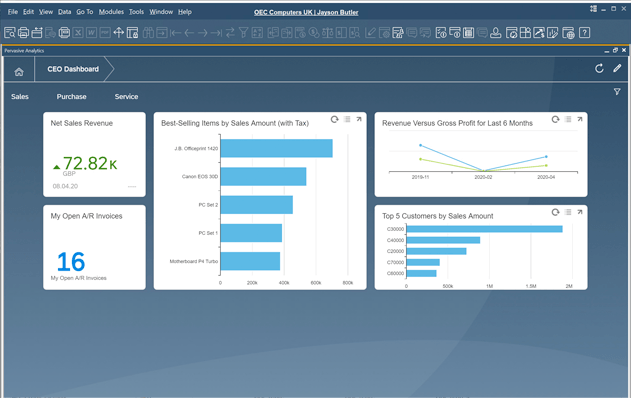Click the J.B. Officeprint 1420 bar
Viewport: 631px width, 398px height.
point(276,148)
